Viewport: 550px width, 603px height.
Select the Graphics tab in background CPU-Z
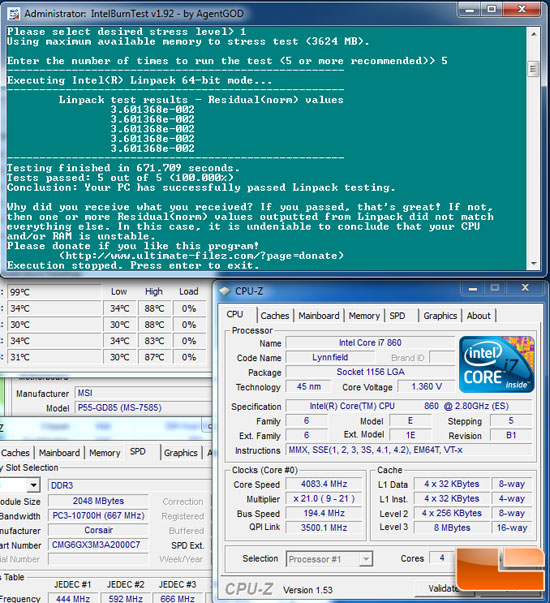(180, 453)
